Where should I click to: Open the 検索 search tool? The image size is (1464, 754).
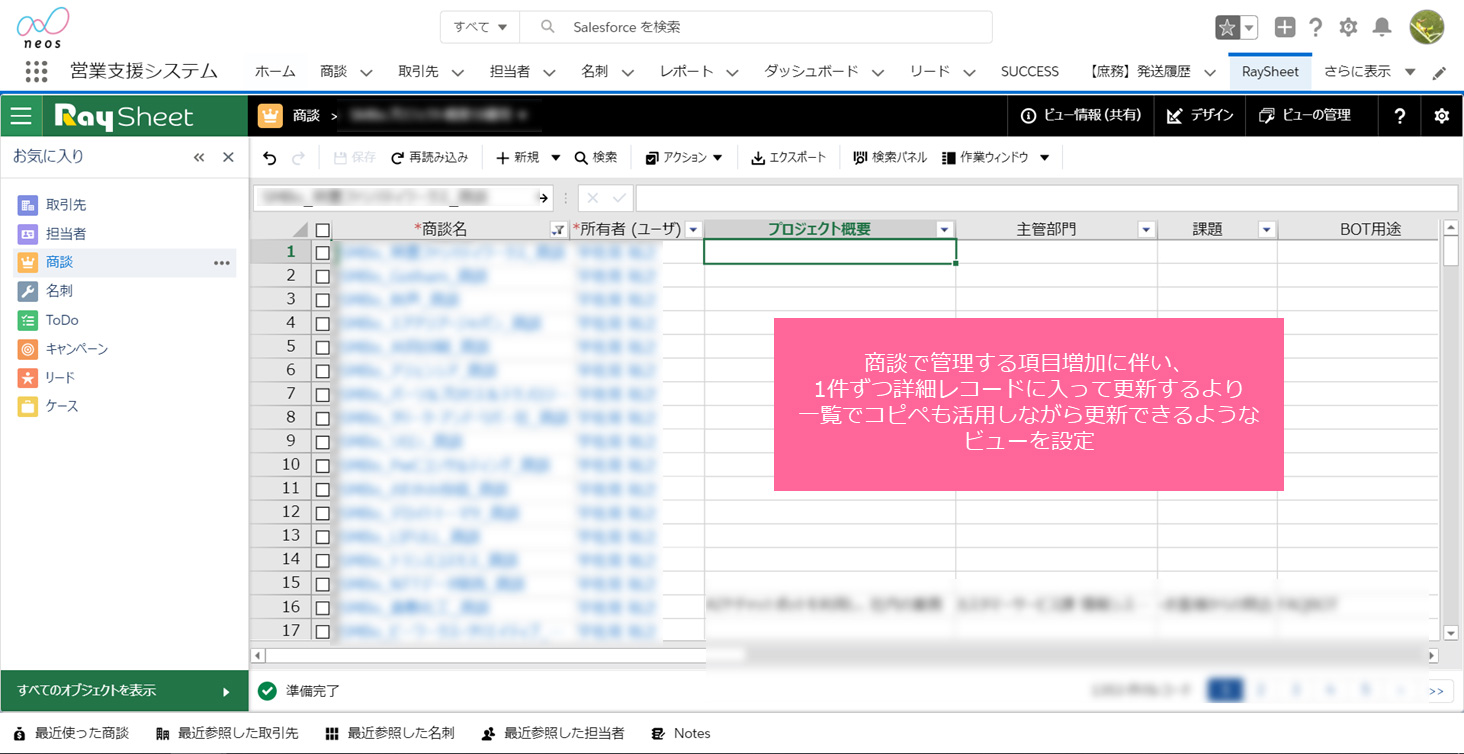click(596, 158)
